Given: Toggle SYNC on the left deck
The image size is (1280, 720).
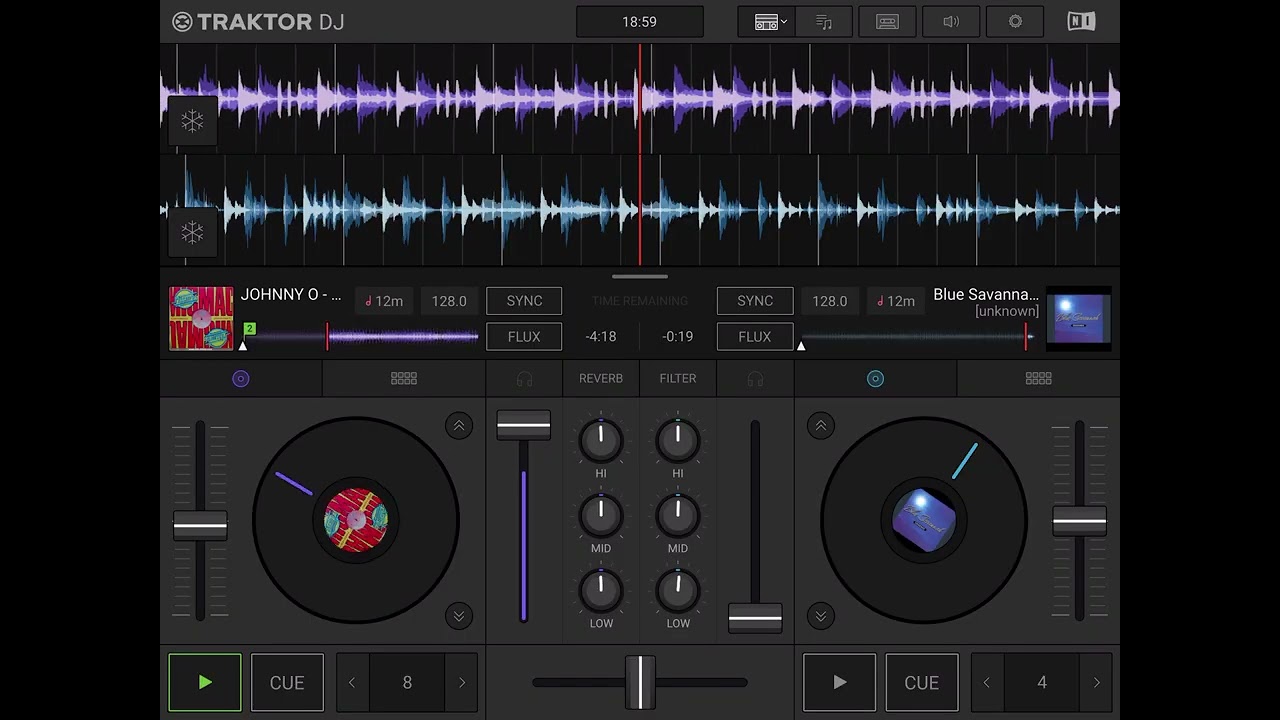Looking at the screenshot, I should pos(524,301).
